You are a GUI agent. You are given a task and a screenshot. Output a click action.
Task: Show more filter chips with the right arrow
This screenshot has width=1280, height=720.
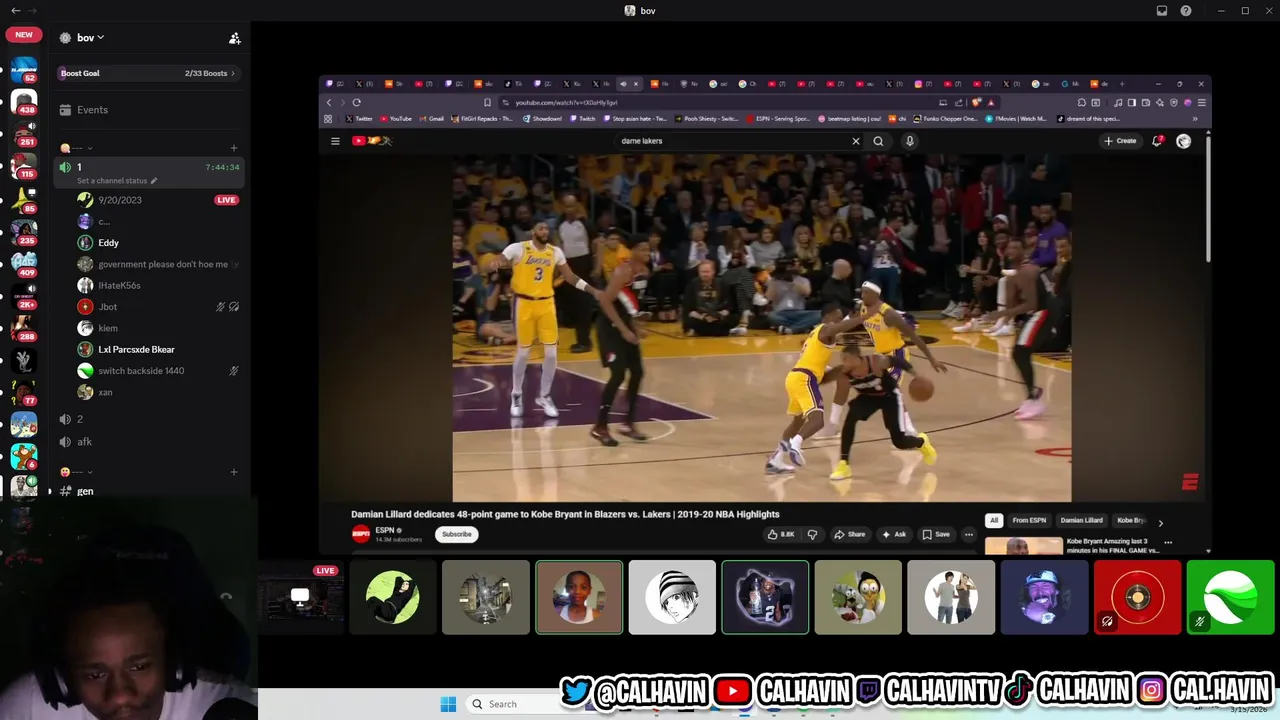1160,522
